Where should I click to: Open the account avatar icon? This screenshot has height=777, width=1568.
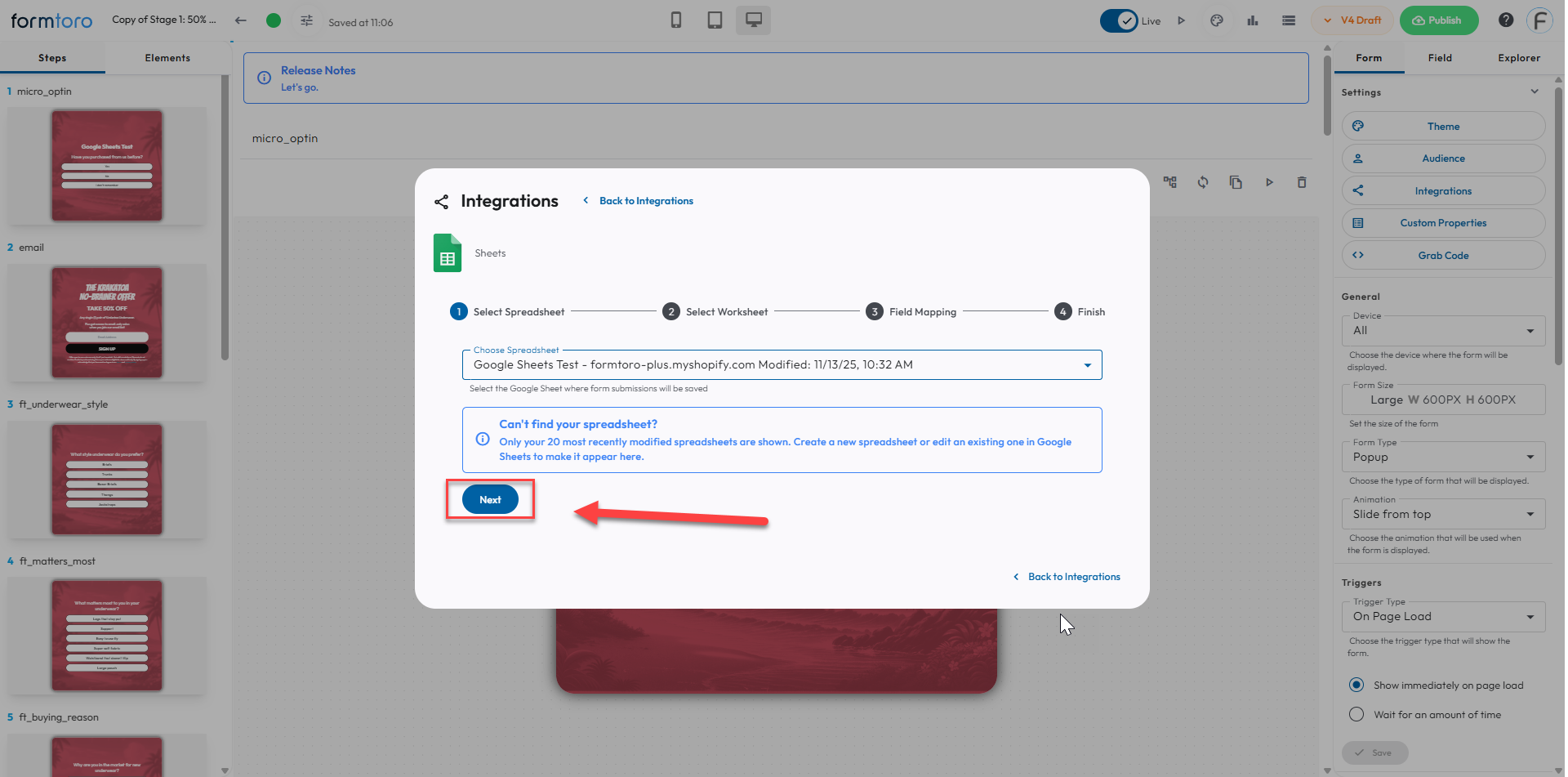click(1539, 20)
